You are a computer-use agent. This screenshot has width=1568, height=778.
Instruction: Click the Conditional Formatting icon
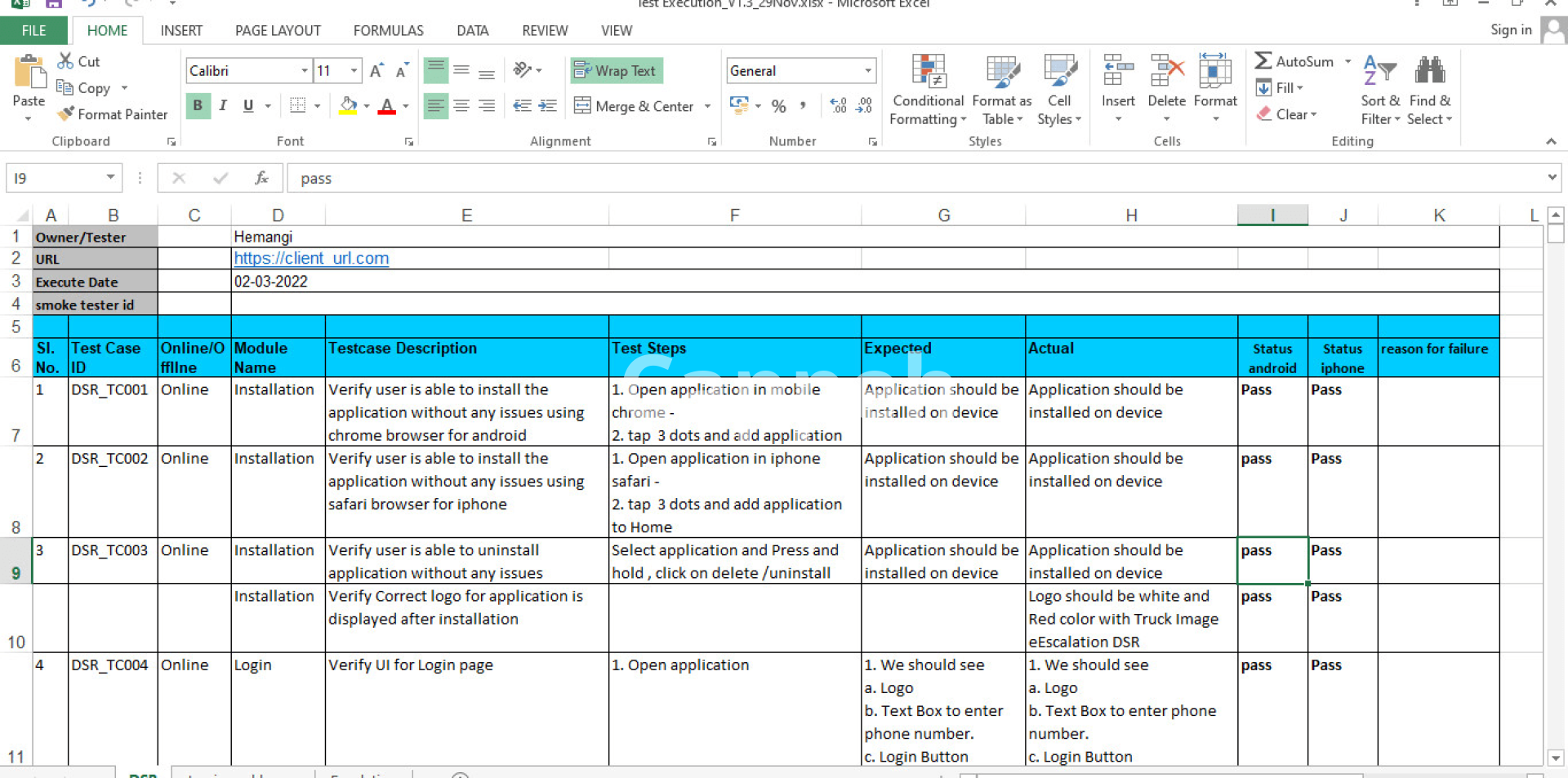(928, 72)
